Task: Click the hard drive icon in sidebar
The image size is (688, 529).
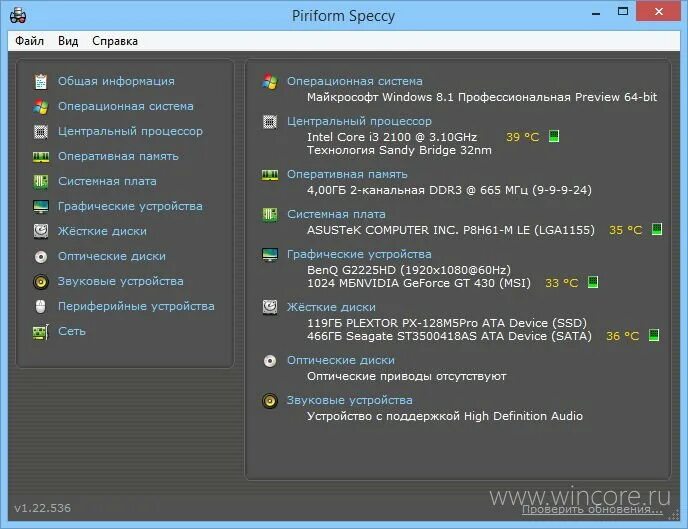Action: 41,231
